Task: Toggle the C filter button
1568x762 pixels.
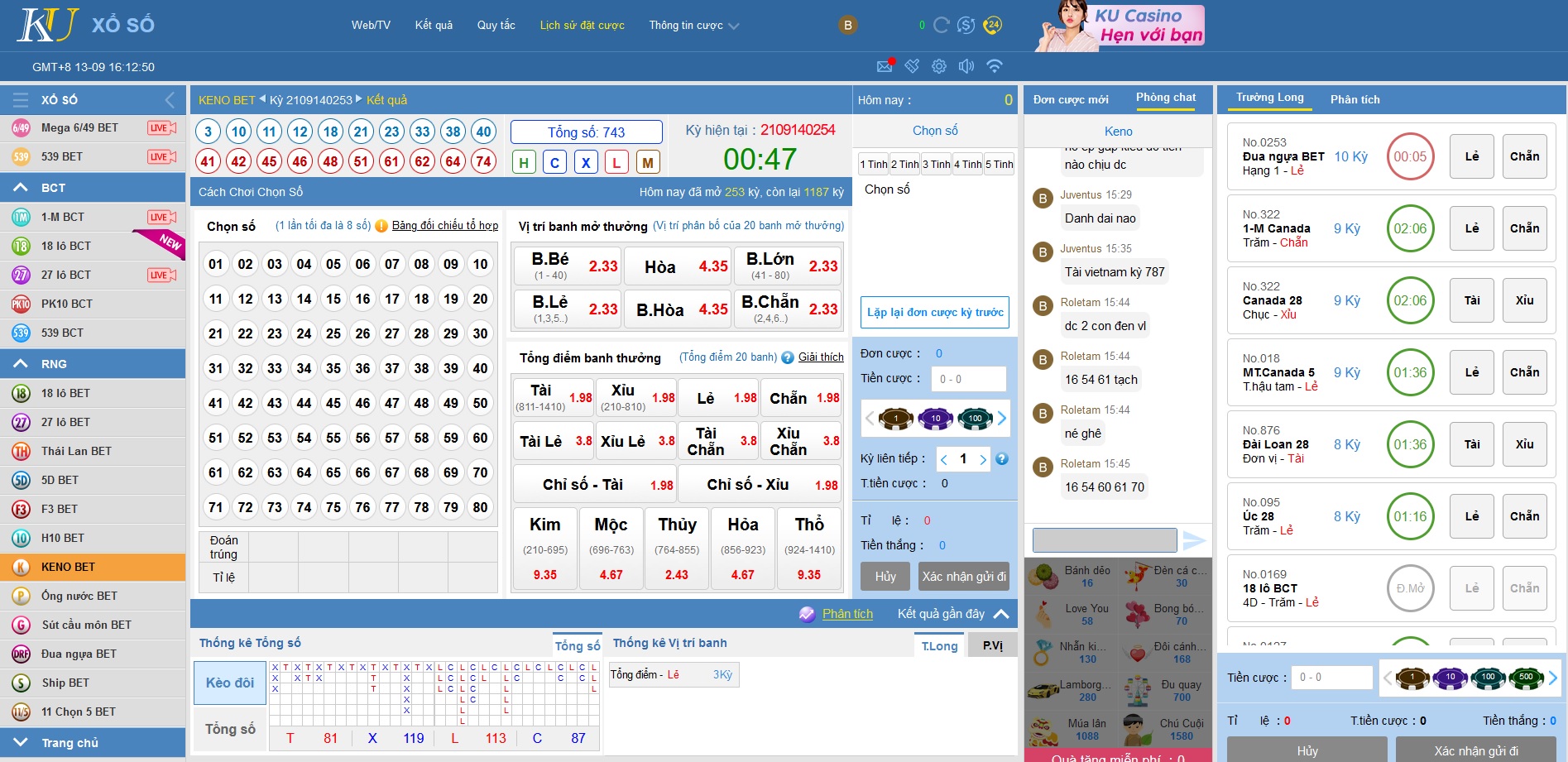Action: [x=554, y=162]
